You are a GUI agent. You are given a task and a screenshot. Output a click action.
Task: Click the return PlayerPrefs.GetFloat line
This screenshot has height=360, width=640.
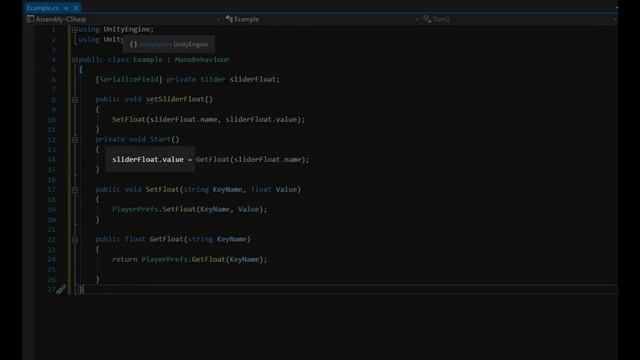click(x=189, y=260)
